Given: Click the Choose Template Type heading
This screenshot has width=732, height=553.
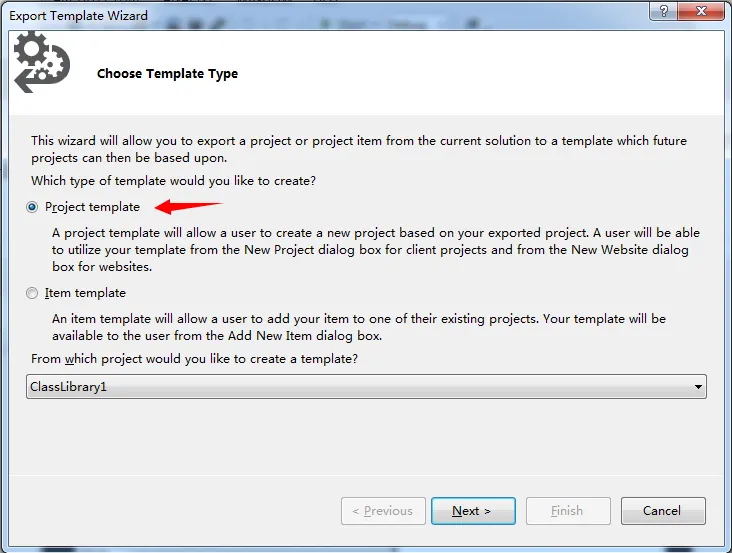Looking at the screenshot, I should tap(167, 74).
